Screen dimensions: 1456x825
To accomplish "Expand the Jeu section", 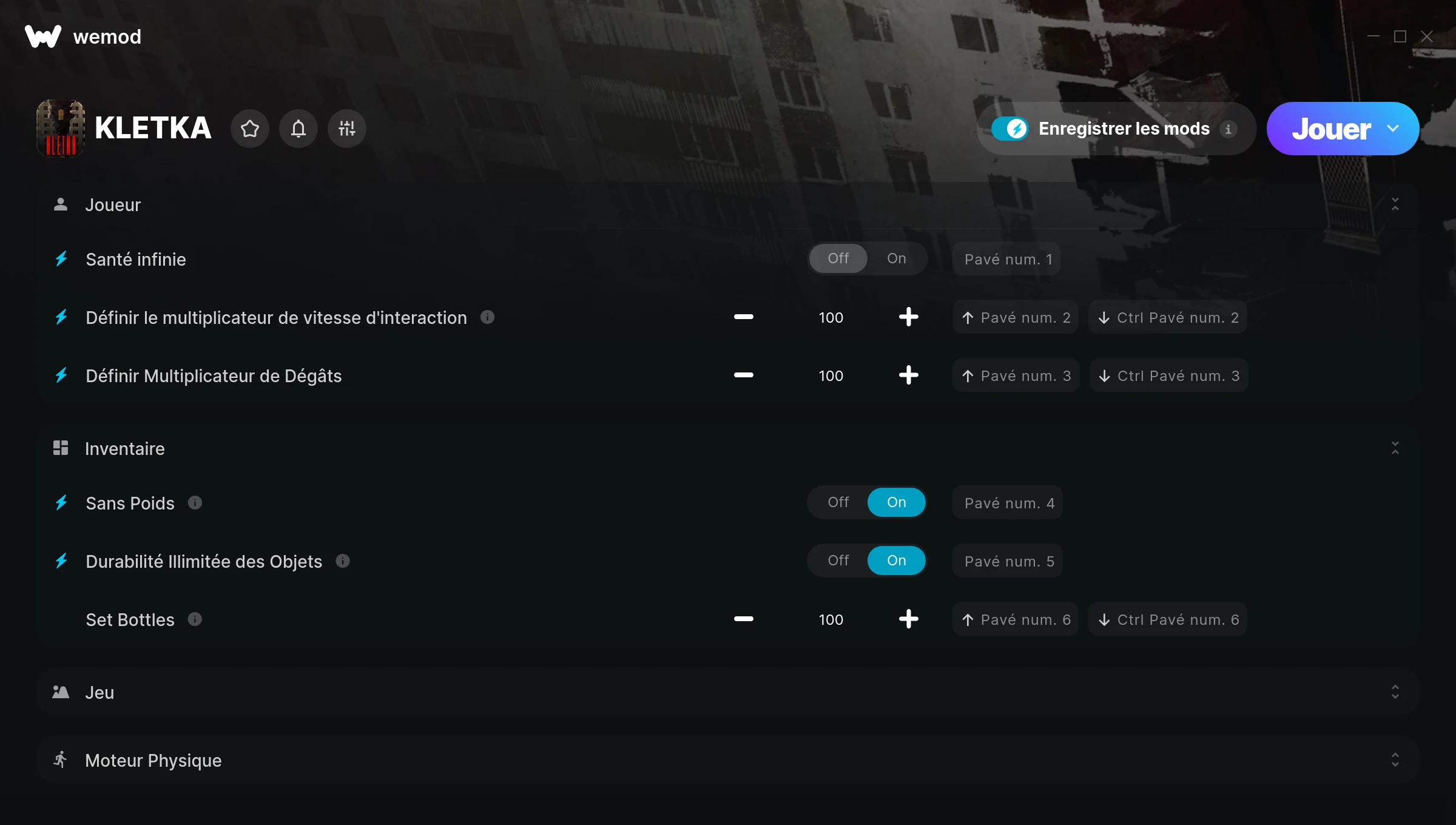I will tap(1395, 692).
